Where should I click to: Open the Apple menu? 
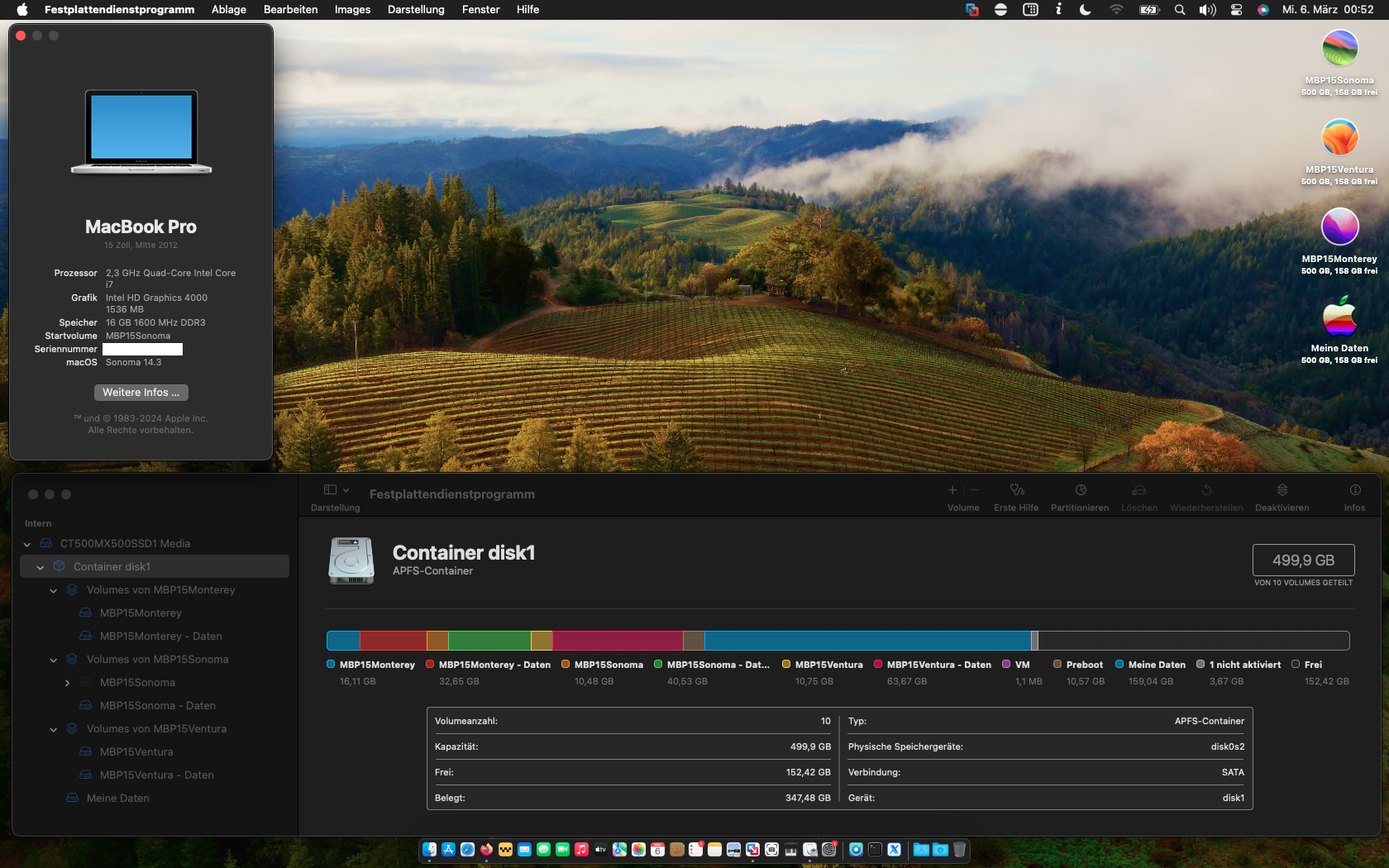(x=22, y=10)
